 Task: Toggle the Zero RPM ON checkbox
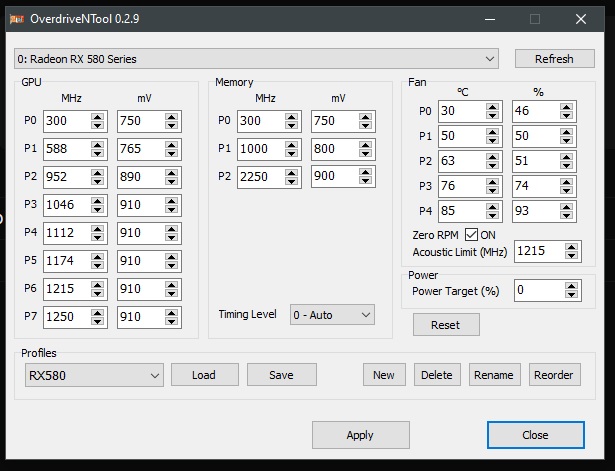(472, 234)
